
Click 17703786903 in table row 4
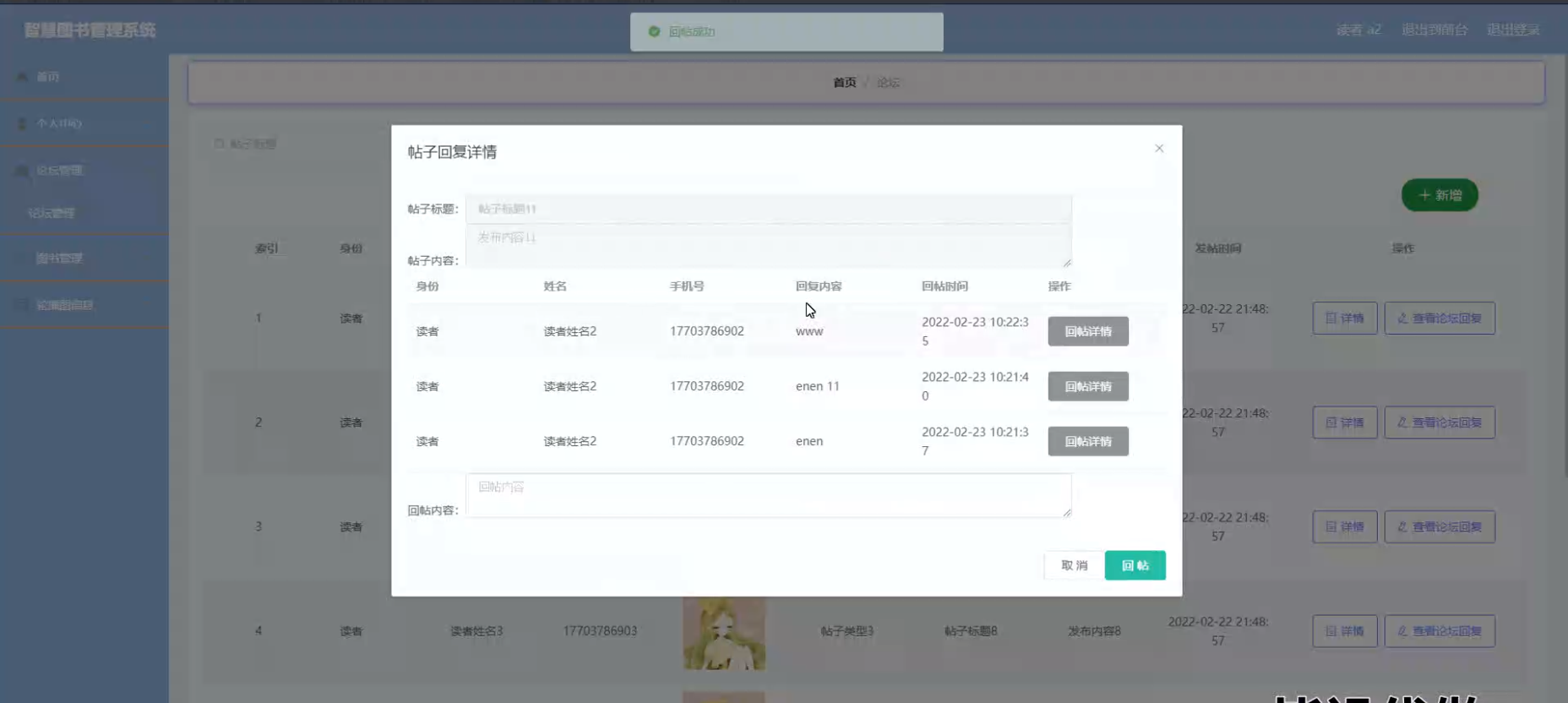point(600,631)
